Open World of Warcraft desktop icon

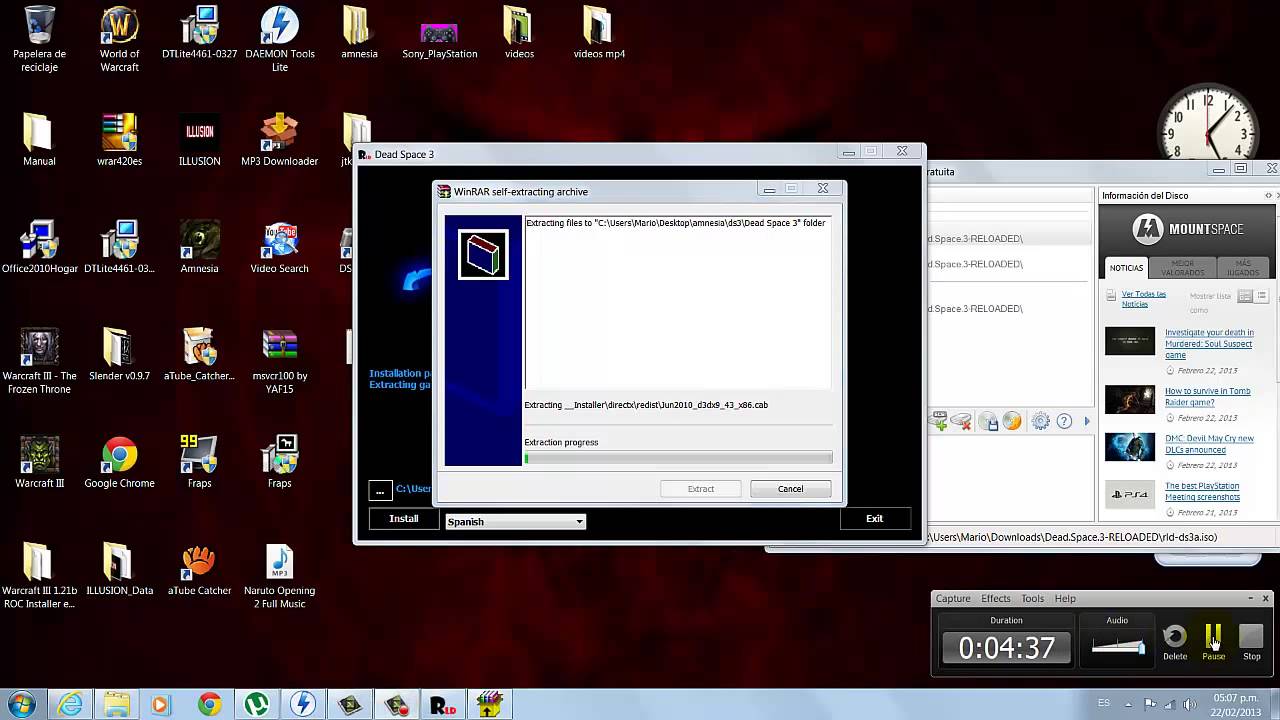(x=119, y=39)
